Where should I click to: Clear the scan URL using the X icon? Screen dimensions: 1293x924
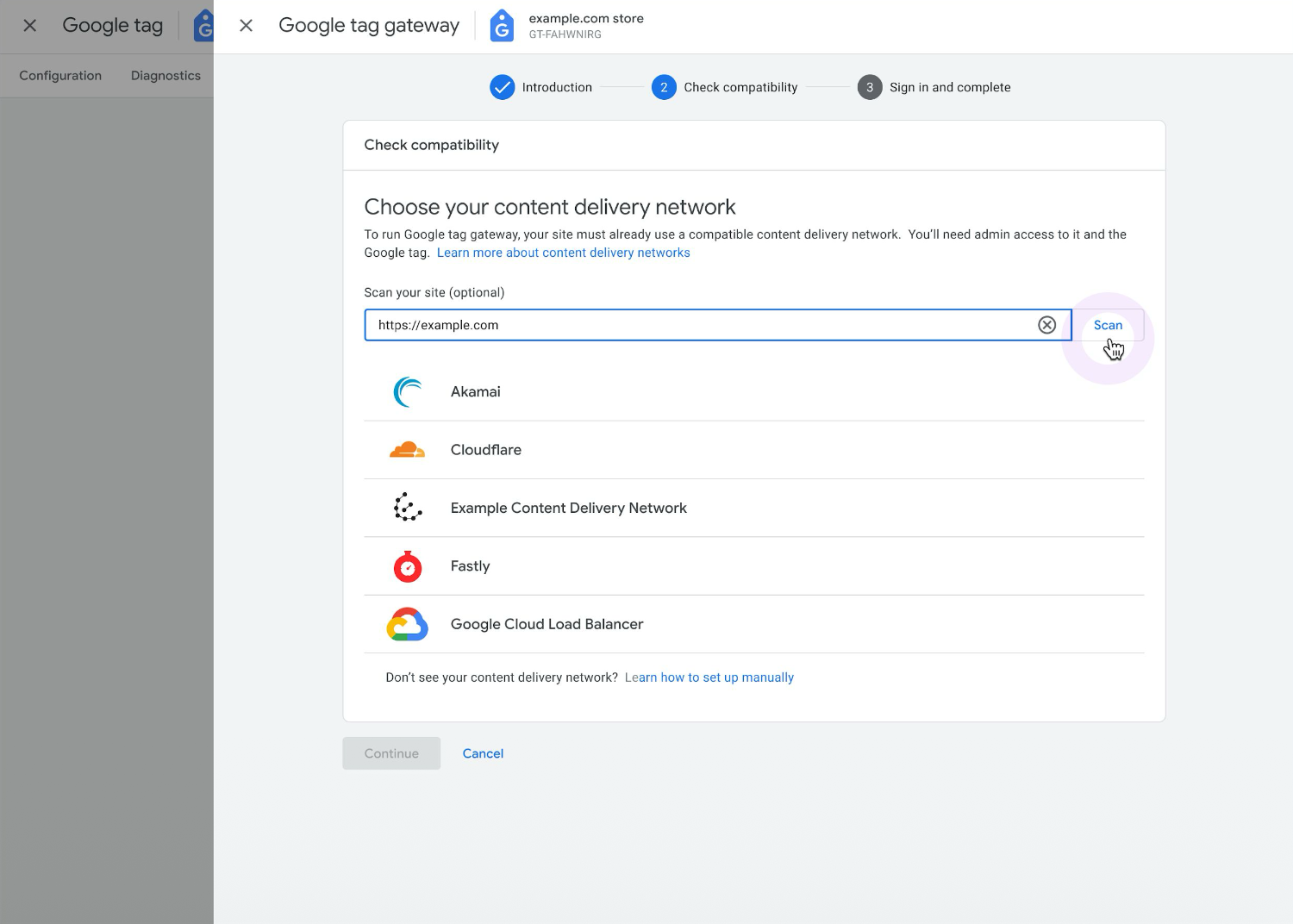(x=1047, y=325)
